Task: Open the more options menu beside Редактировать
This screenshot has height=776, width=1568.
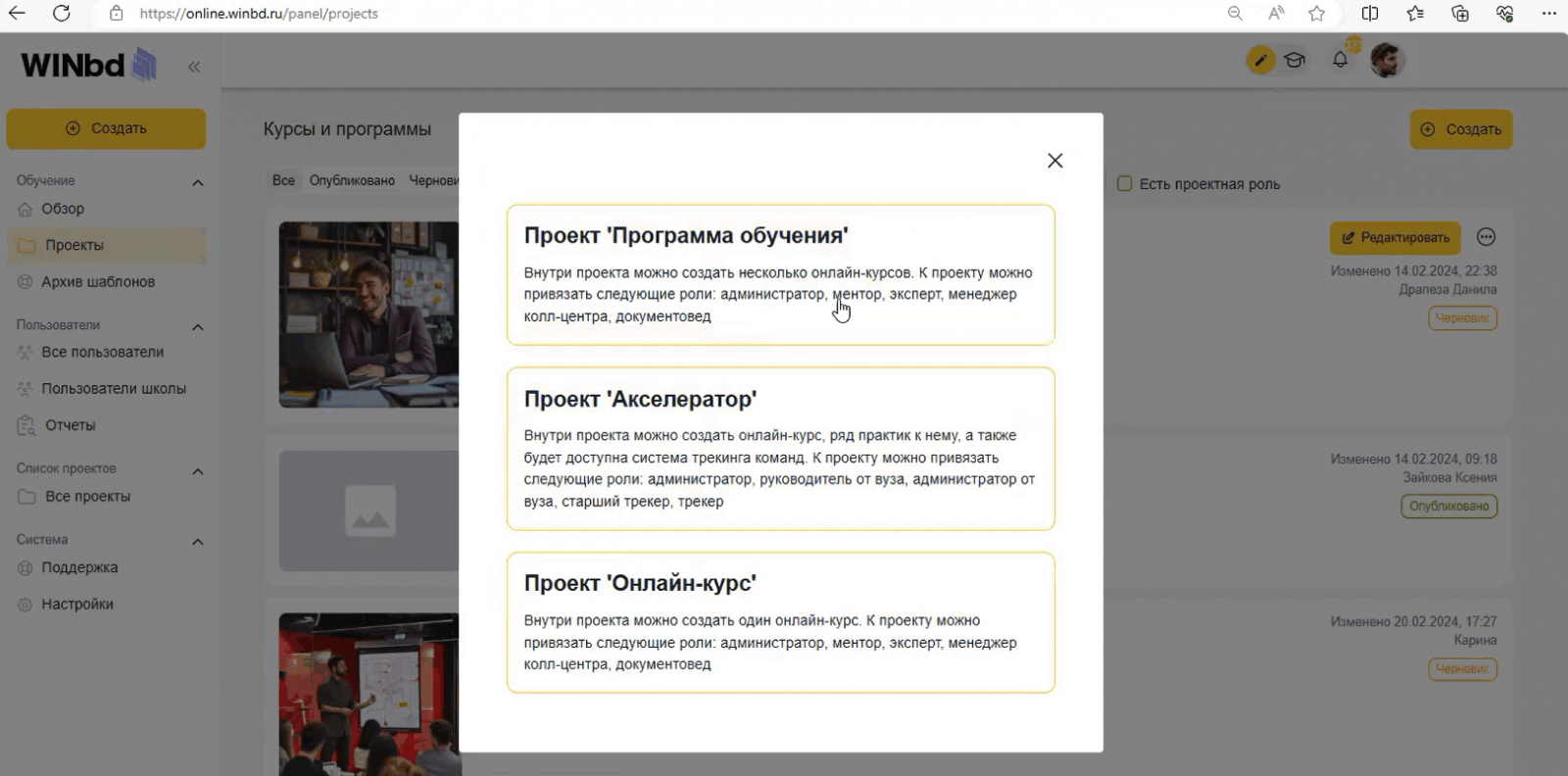Action: 1486,237
